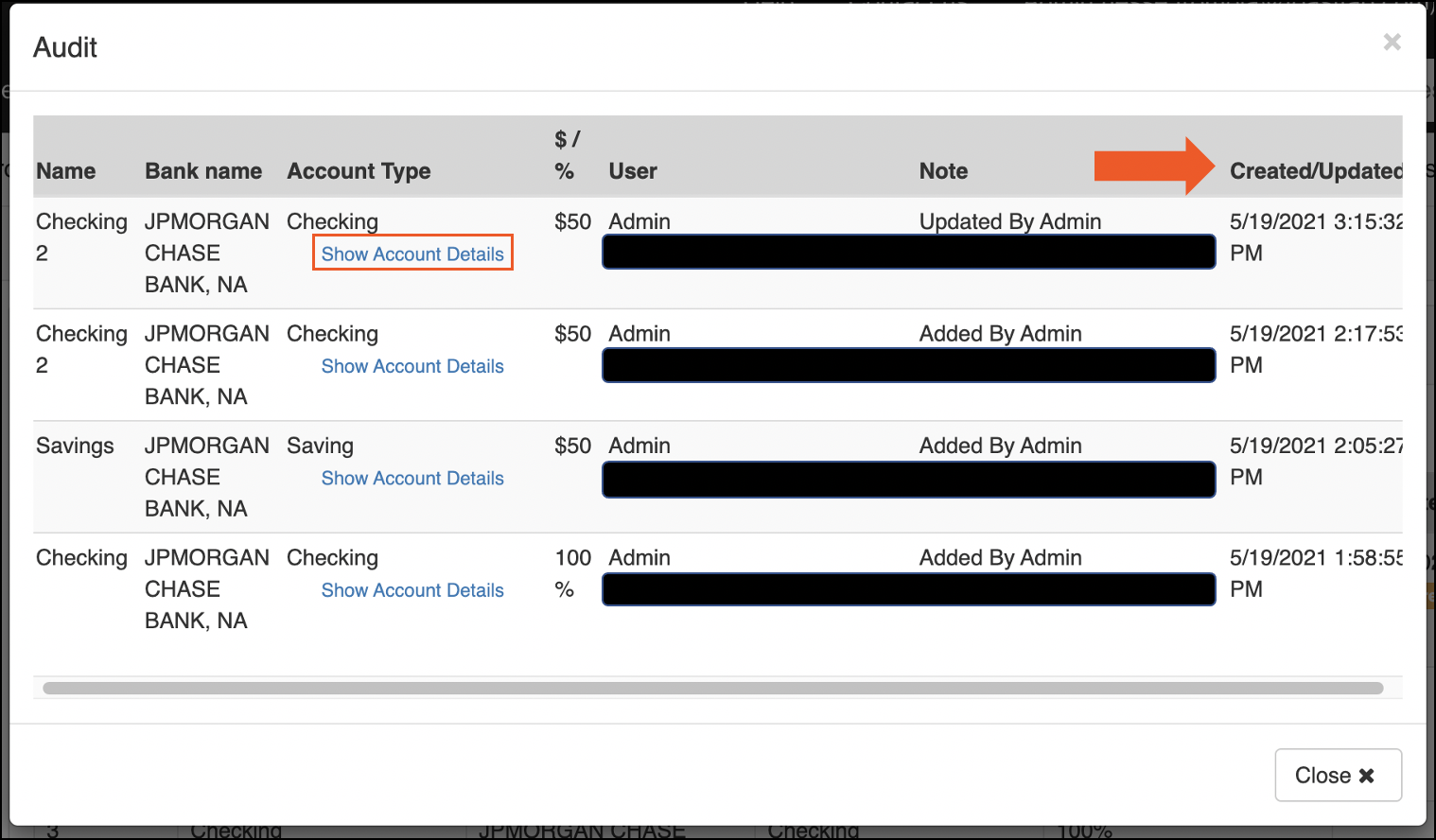Select the Admin user cell in the Savings row
The image size is (1436, 840).
click(639, 446)
